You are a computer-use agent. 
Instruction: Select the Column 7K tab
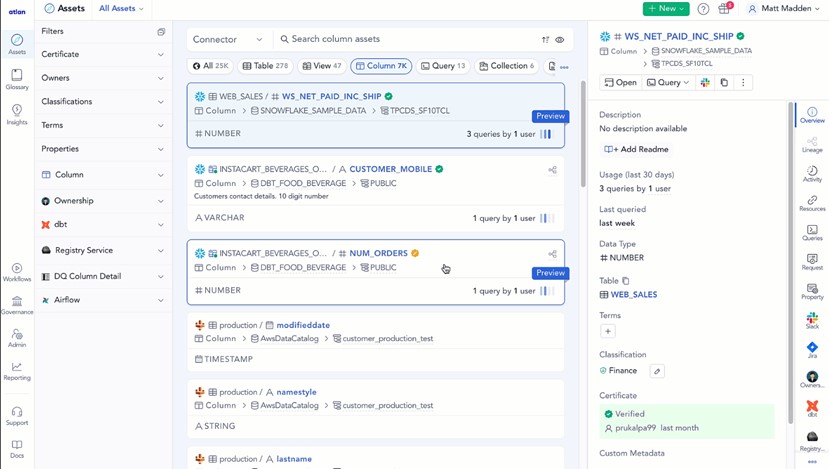coord(381,66)
